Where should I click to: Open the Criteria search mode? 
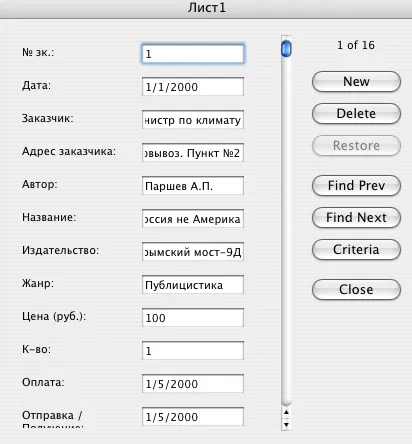356,249
